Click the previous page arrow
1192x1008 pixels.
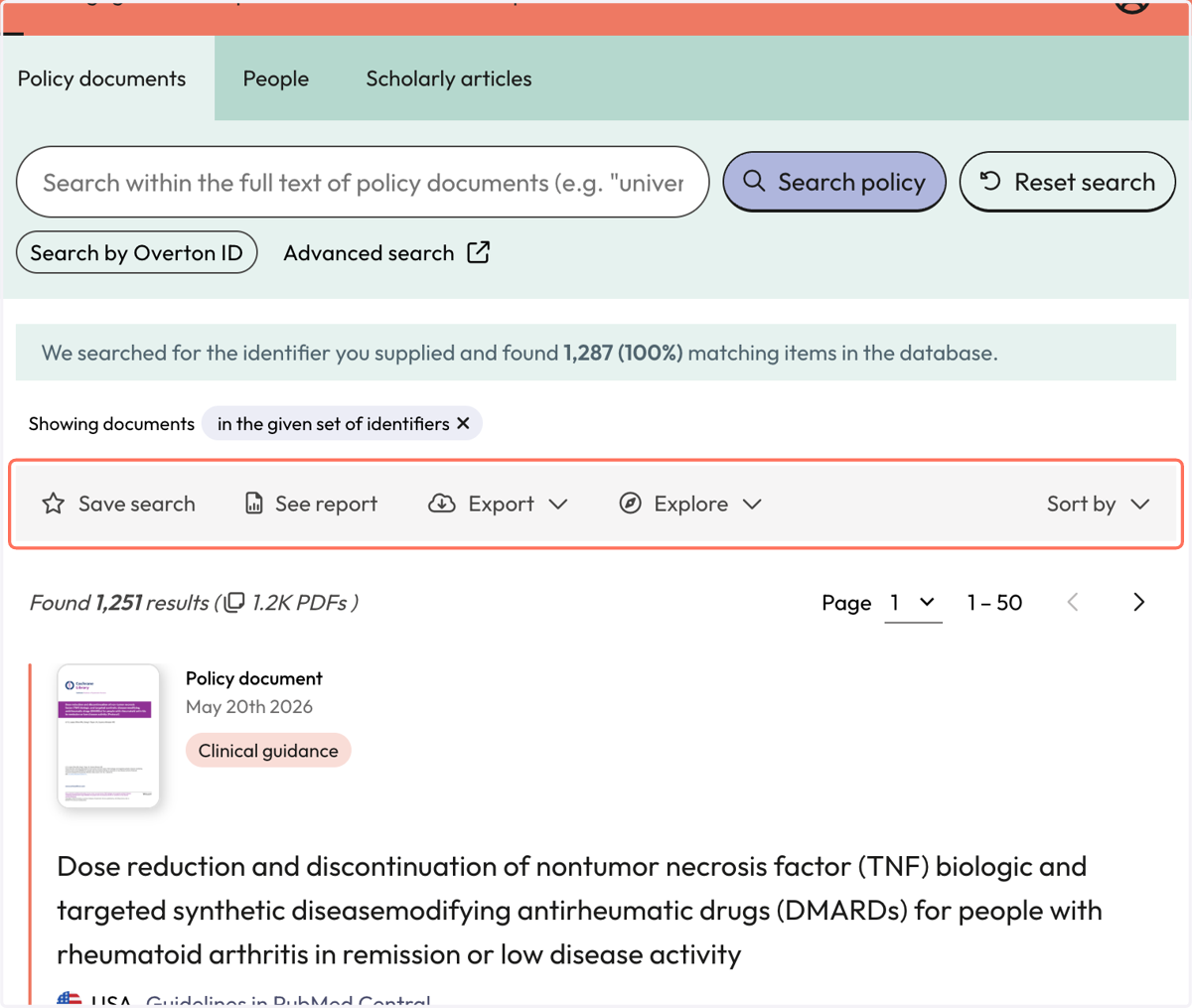click(x=1073, y=602)
